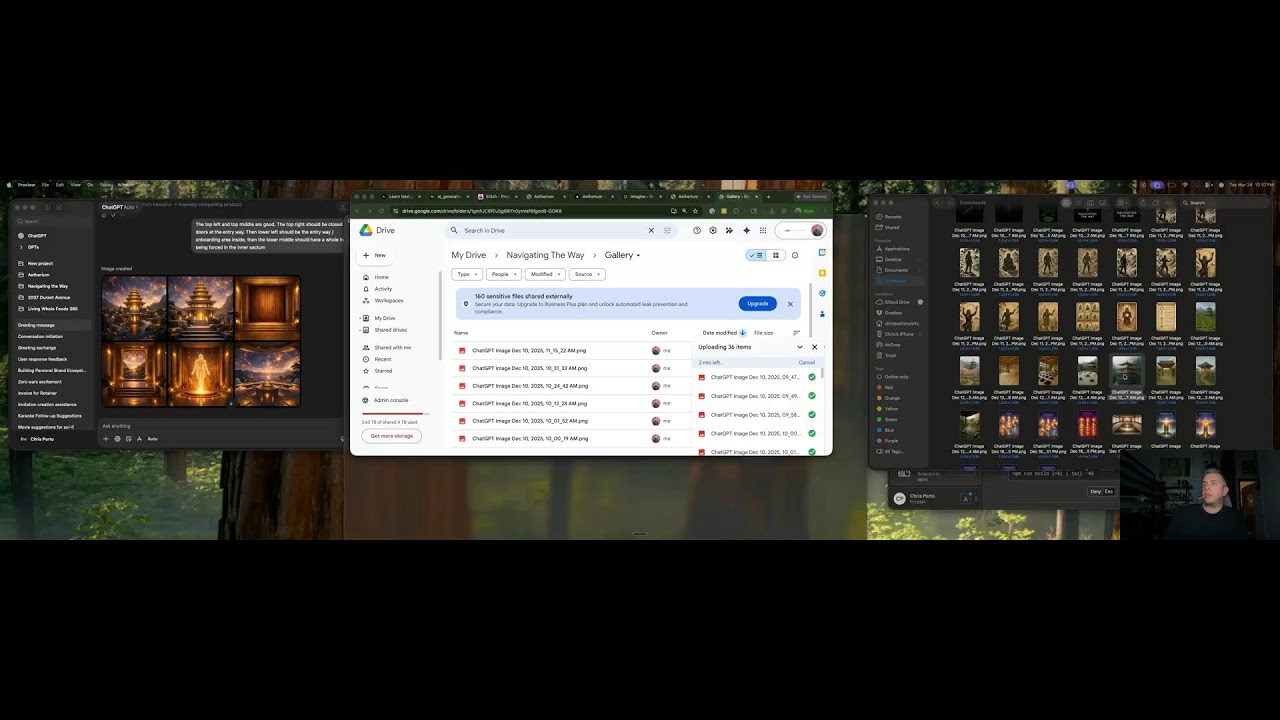Click the Upgrade button in banner

tap(758, 304)
